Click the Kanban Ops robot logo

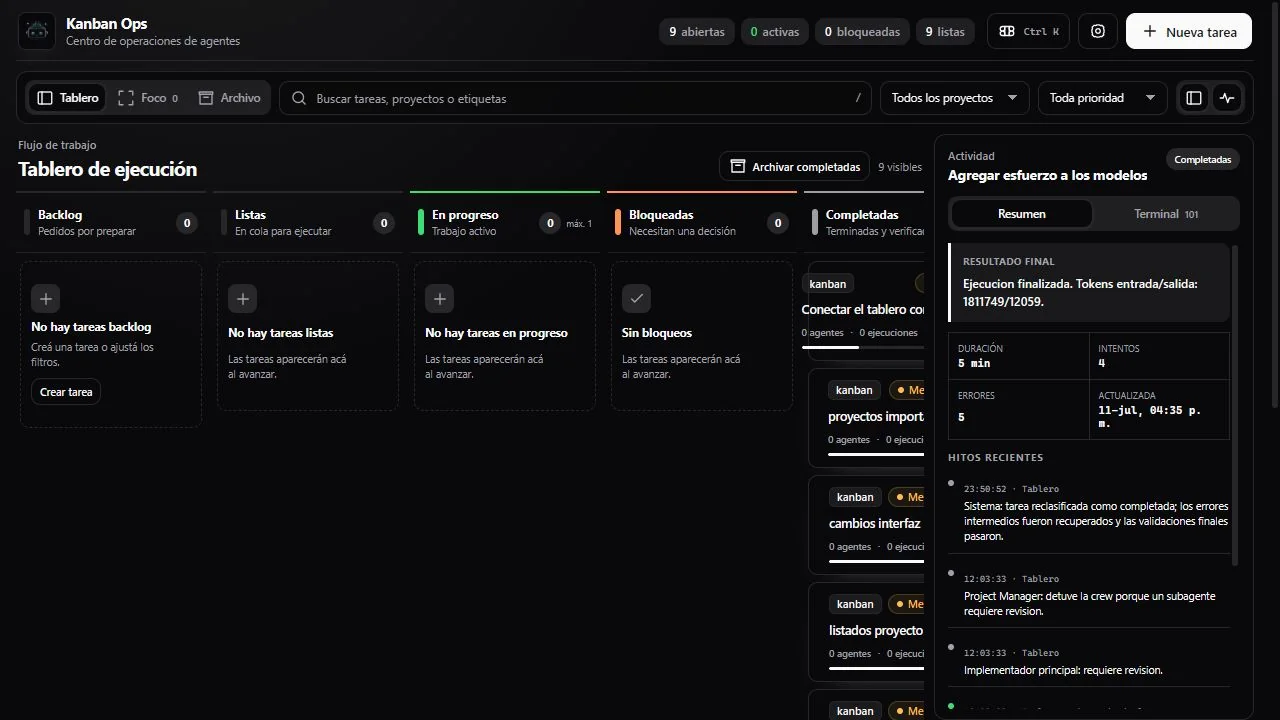pos(37,31)
